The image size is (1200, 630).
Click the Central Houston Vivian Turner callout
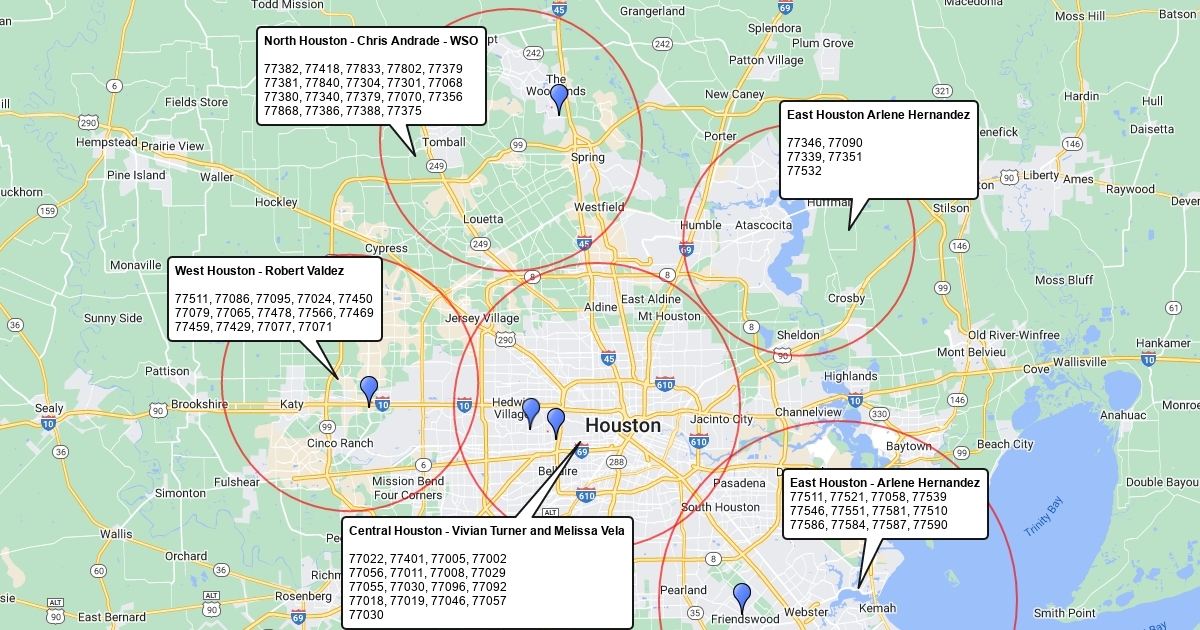pos(487,572)
